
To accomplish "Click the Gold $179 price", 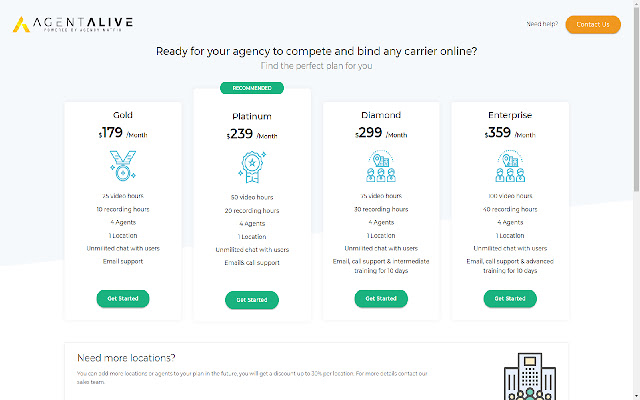I will click(x=123, y=132).
